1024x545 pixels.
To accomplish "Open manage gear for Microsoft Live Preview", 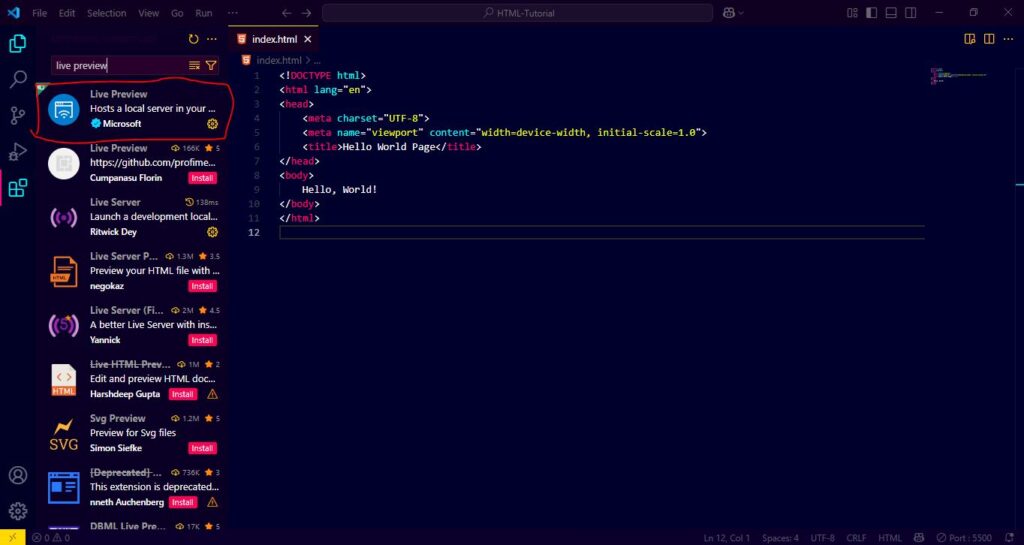I will (212, 124).
